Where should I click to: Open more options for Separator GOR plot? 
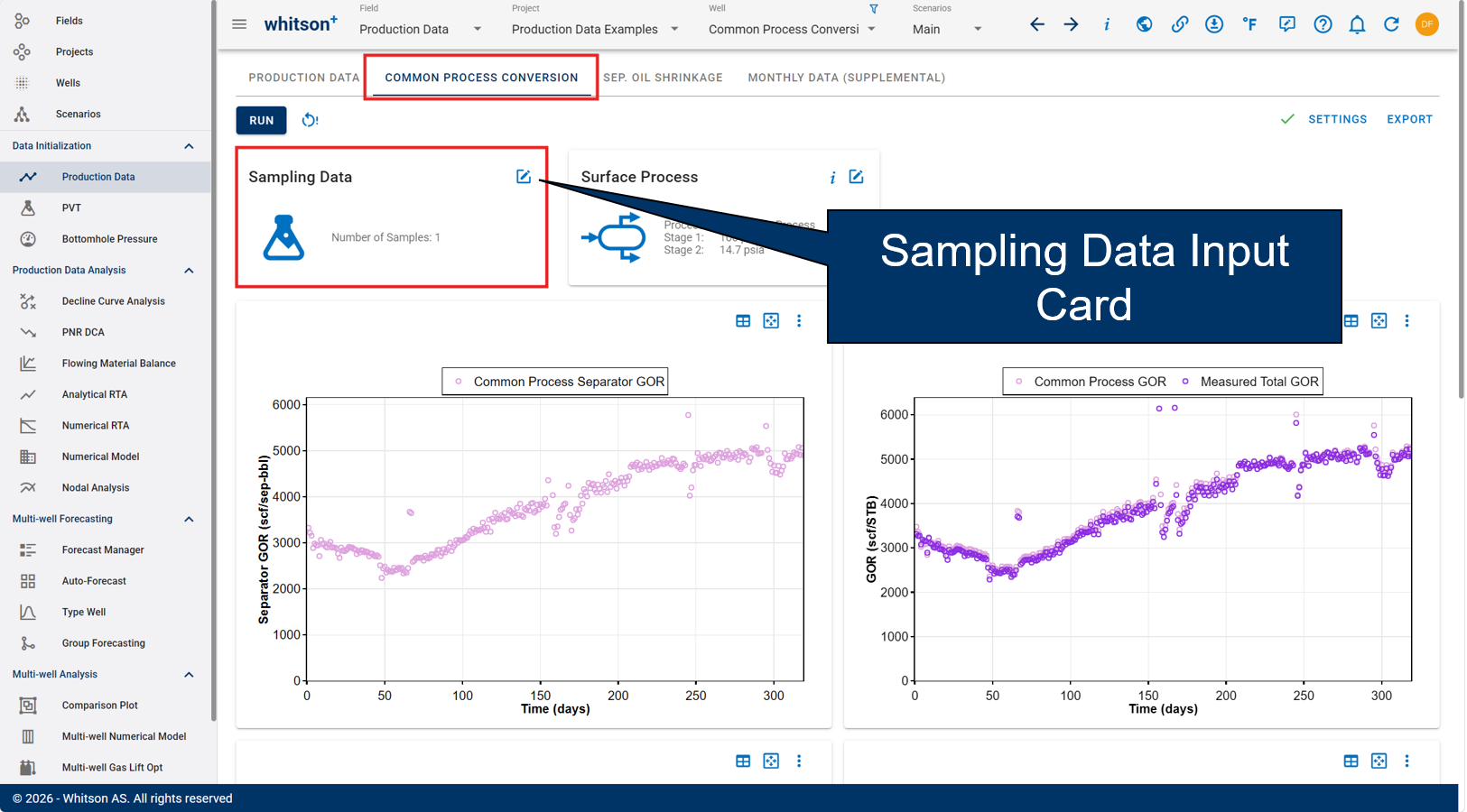click(x=799, y=320)
